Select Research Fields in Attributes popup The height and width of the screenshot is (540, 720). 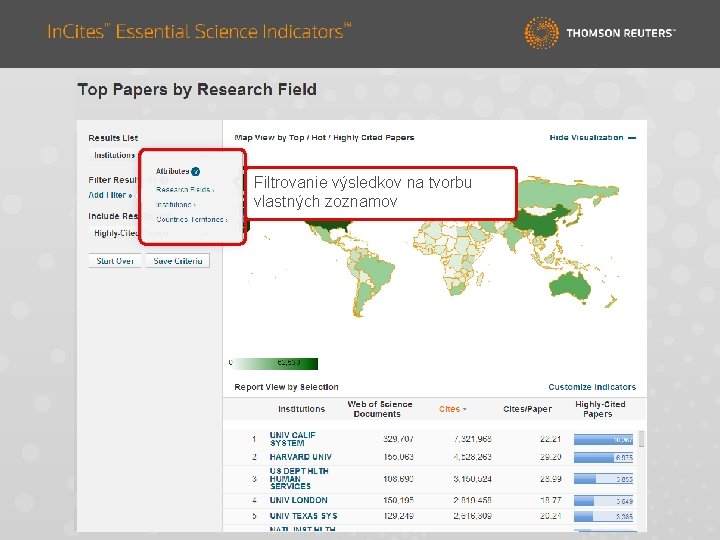pyautogui.click(x=185, y=189)
